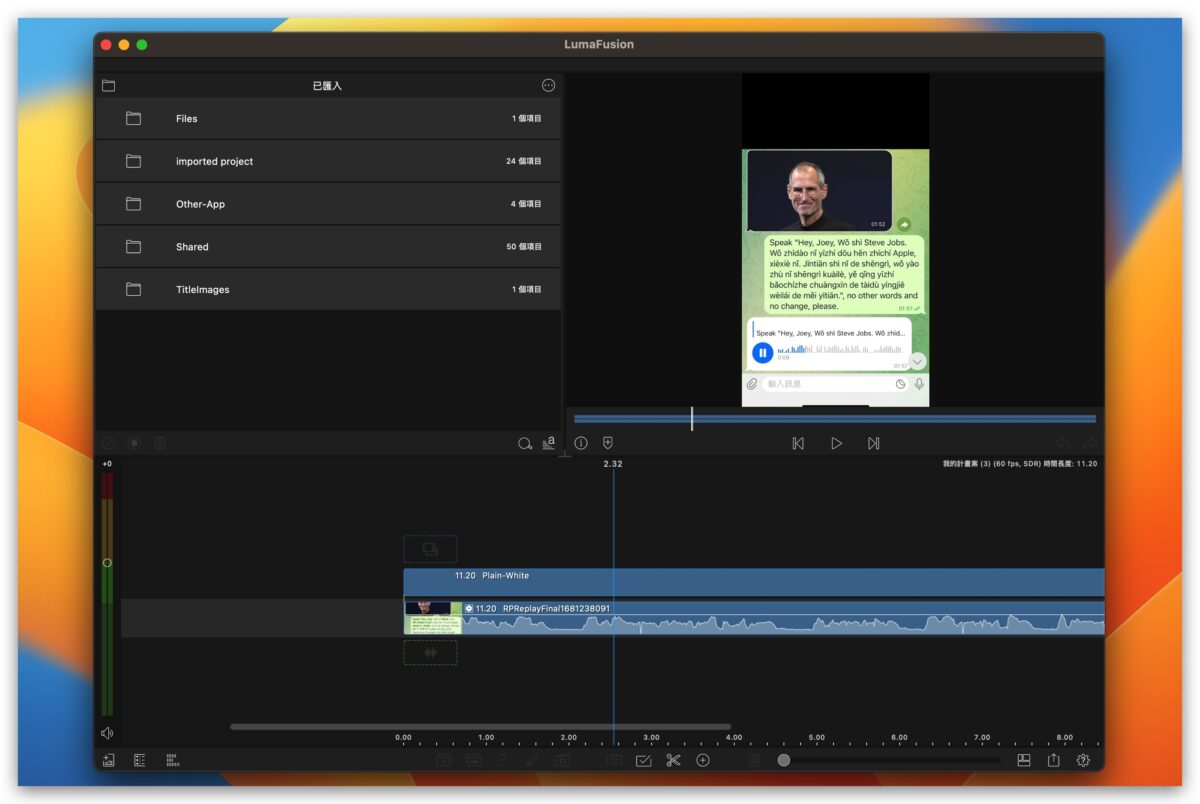Screen dimensions: 1200x804
Task: Click the keyframe icon on RPReplayFinal clip
Action: pyautogui.click(x=469, y=608)
